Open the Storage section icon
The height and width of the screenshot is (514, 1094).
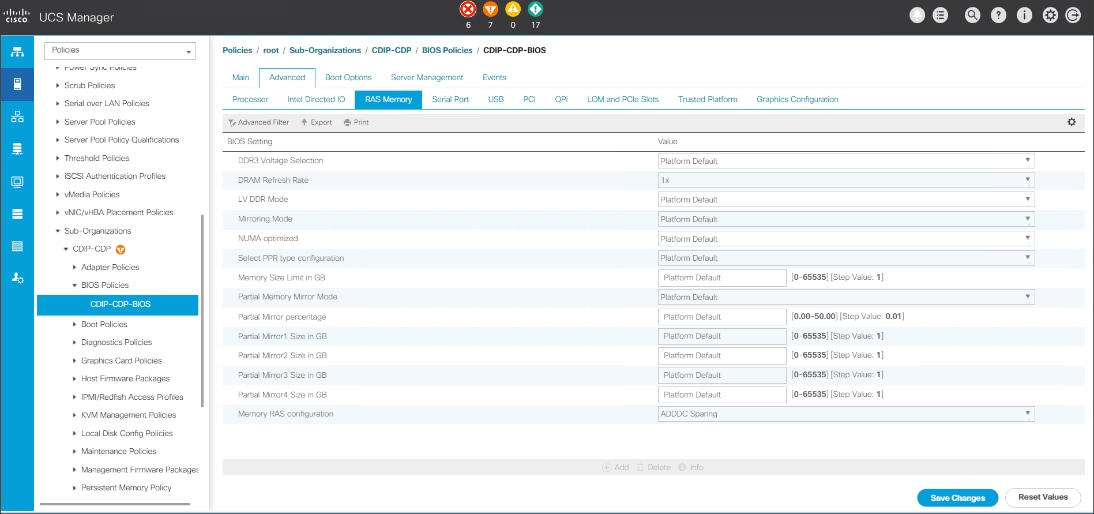pos(17,213)
